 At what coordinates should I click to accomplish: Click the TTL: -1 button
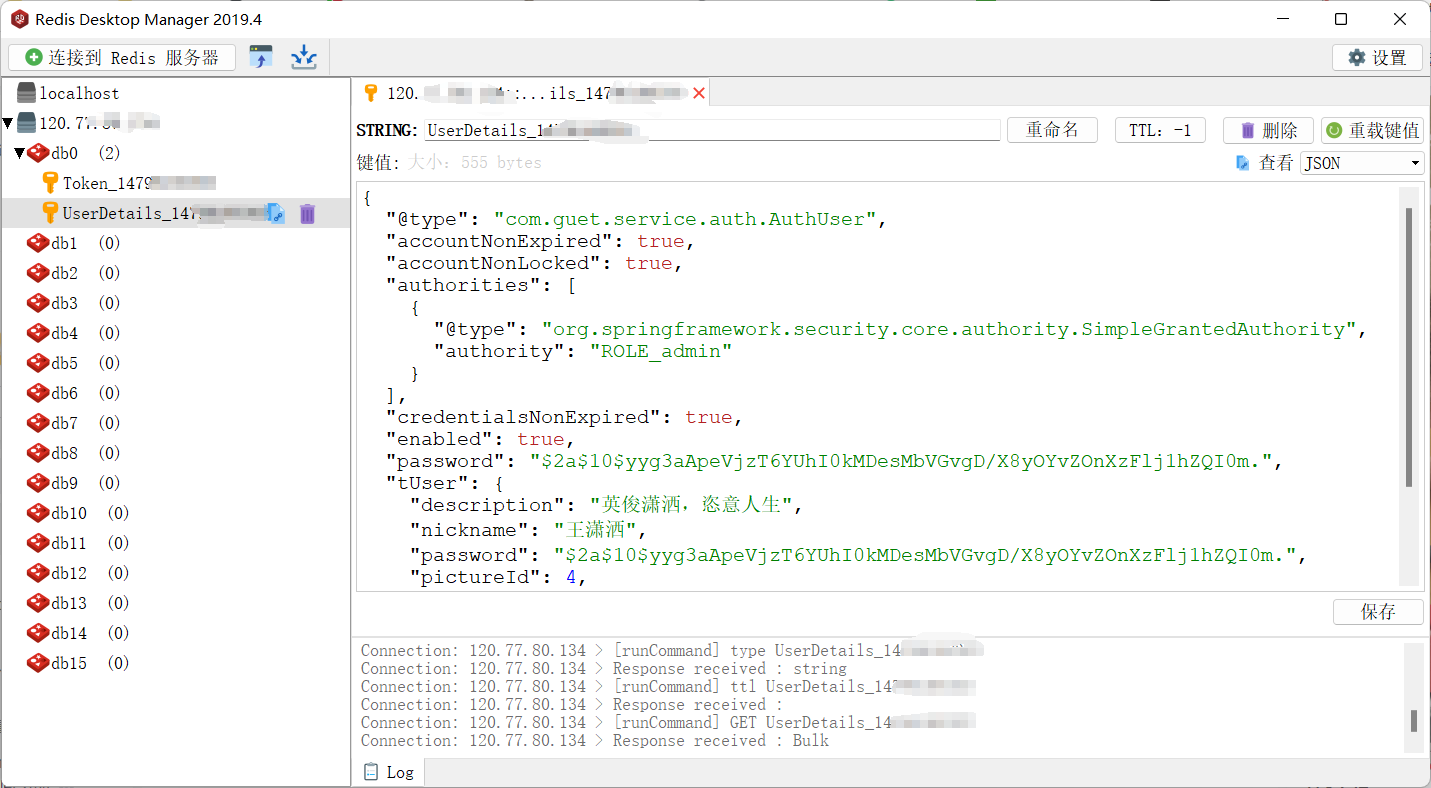coord(1160,130)
